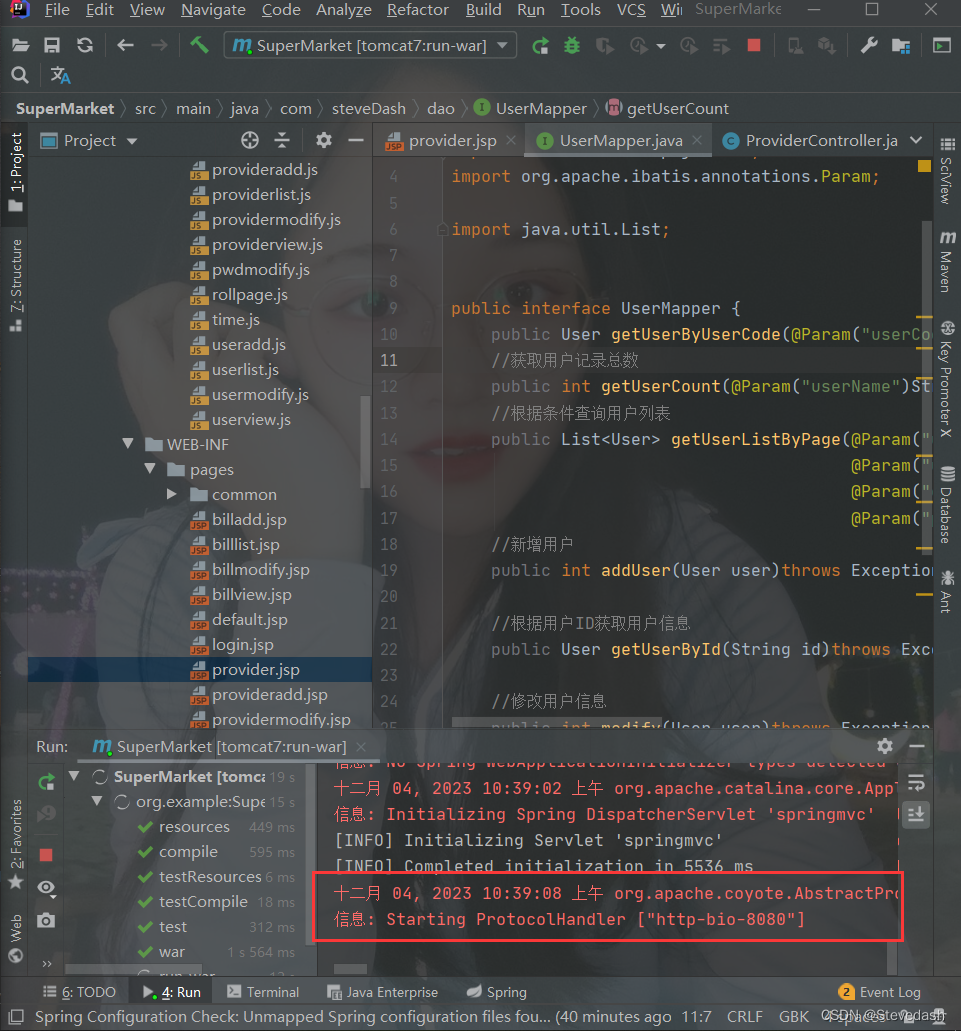Stop process in Run panel sidebar

pyautogui.click(x=46, y=855)
